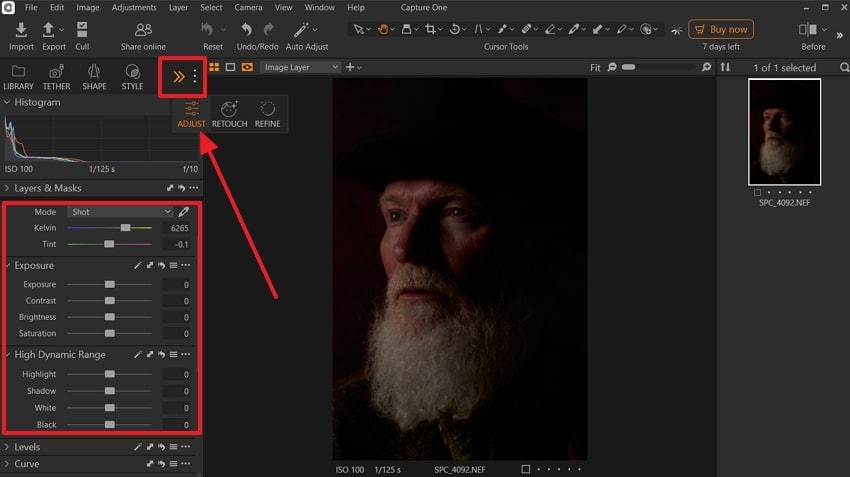Open the Image Layer dropdown

[301, 67]
